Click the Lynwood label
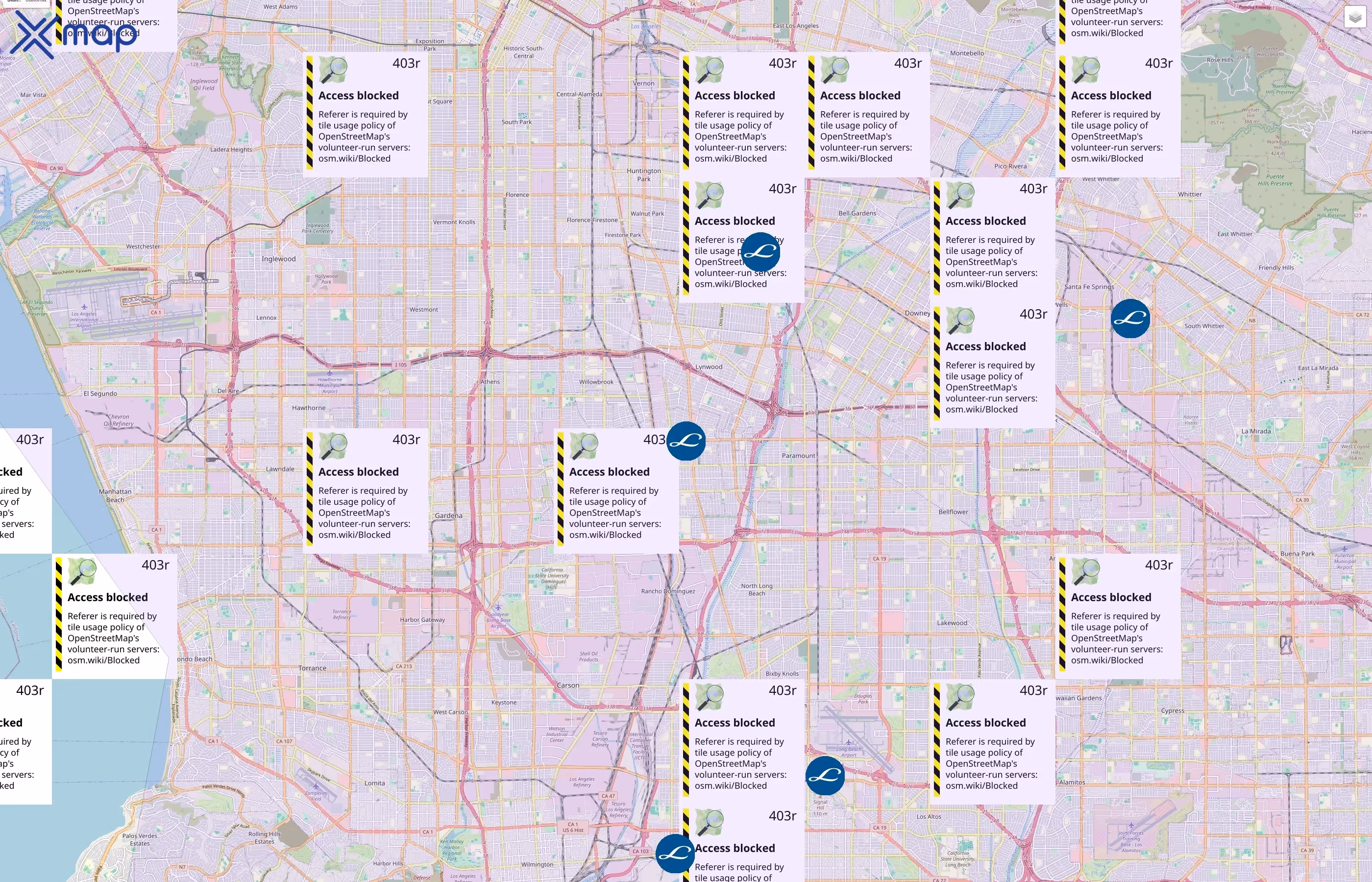This screenshot has height=882, width=1372. click(x=709, y=367)
